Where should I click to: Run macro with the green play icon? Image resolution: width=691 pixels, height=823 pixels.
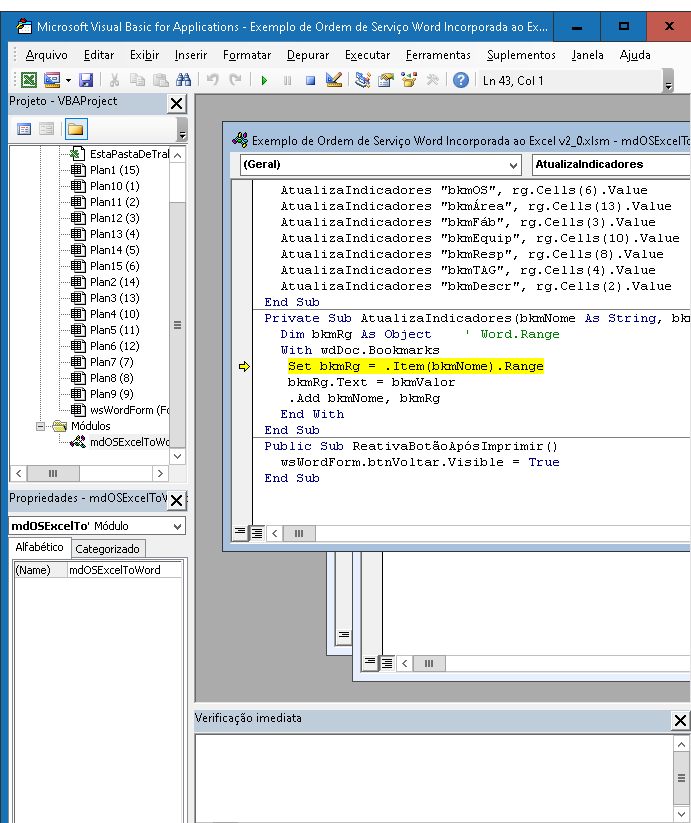coord(264,80)
